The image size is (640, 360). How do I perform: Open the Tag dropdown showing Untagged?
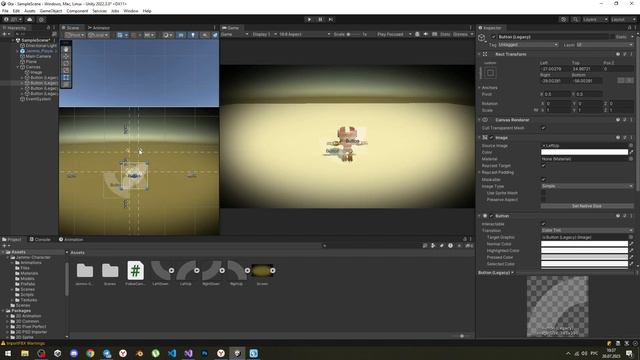tap(528, 44)
